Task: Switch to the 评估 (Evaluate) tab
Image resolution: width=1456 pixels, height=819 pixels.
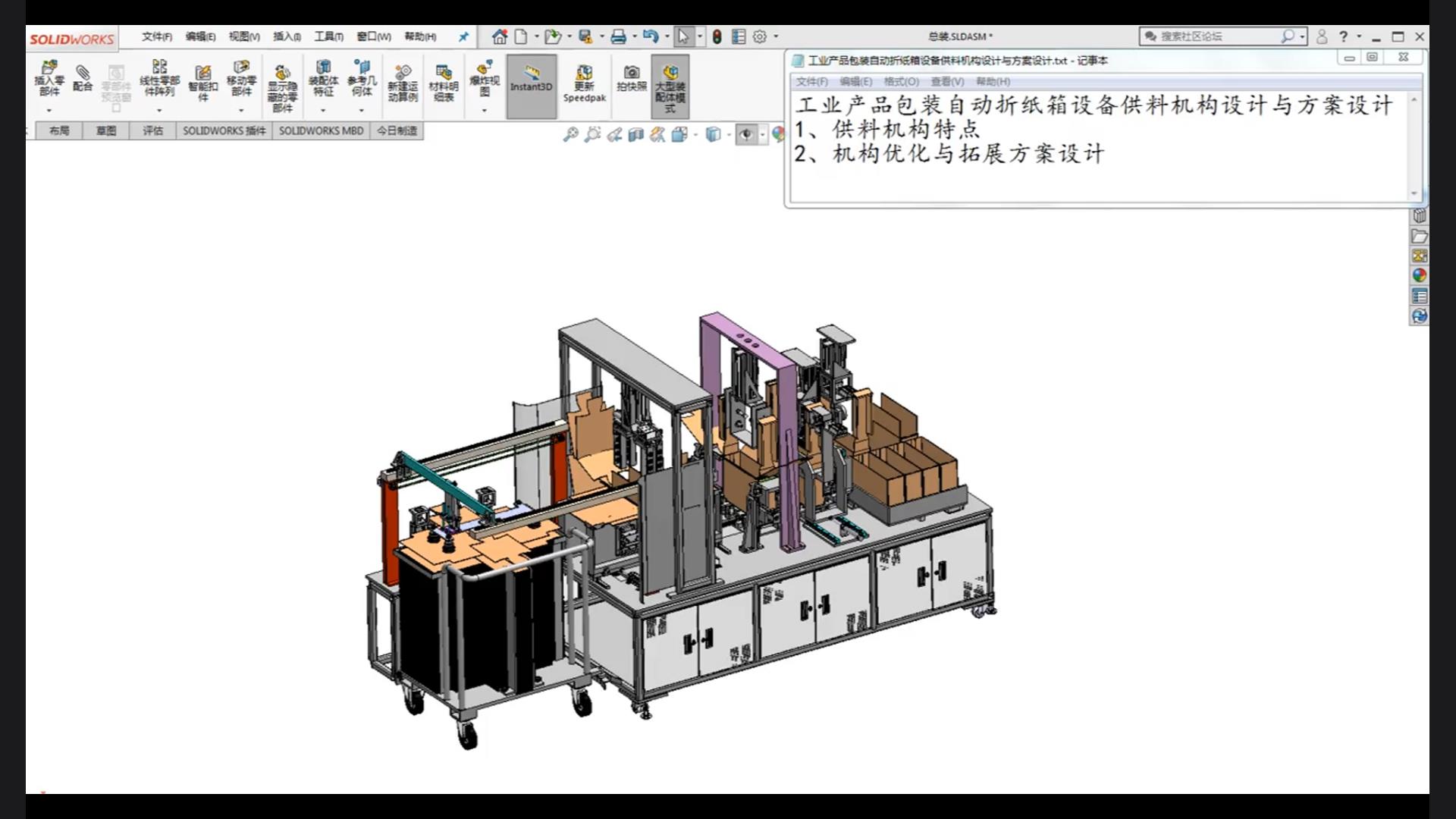Action: (x=153, y=130)
